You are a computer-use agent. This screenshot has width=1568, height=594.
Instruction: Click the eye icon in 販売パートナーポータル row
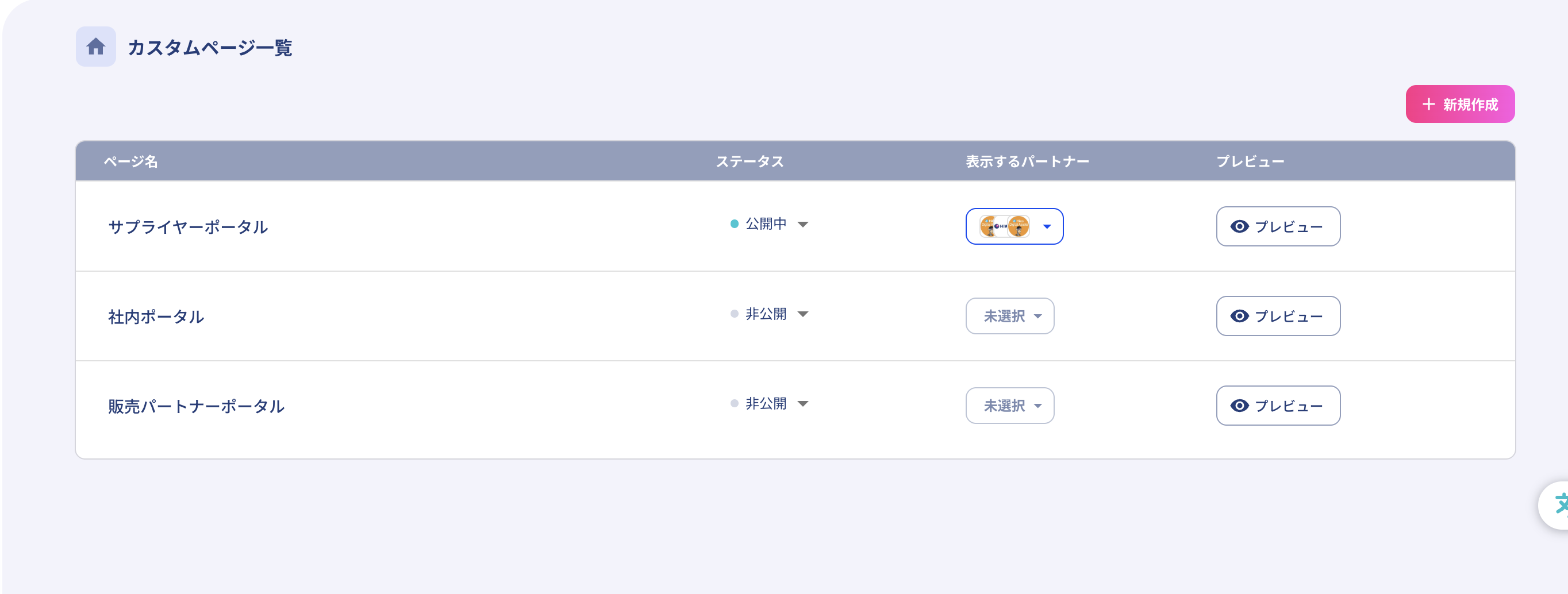1239,406
